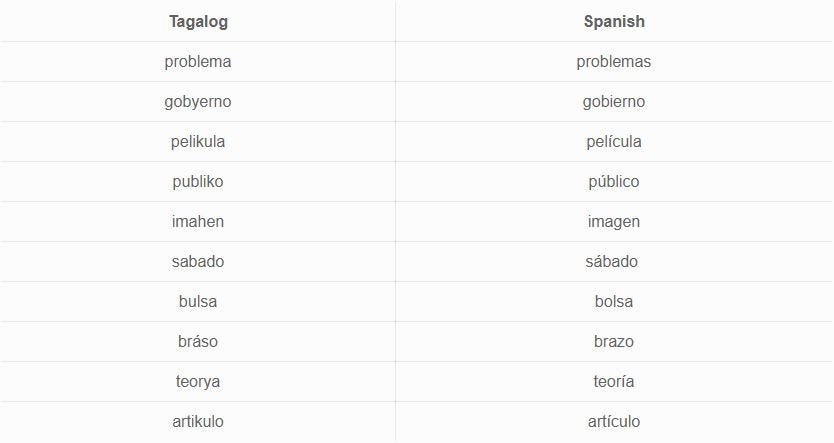Viewport: 834px width, 443px height.
Task: Click the Spanish word brazo
Action: 614,341
